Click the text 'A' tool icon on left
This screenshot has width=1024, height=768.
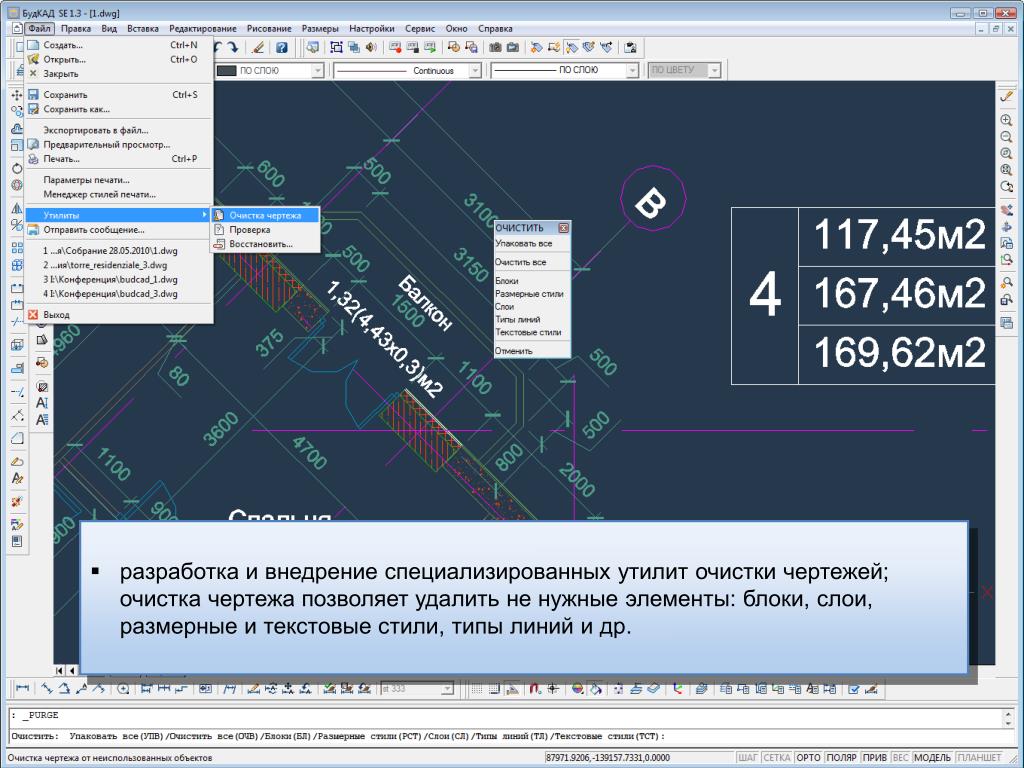click(x=42, y=403)
